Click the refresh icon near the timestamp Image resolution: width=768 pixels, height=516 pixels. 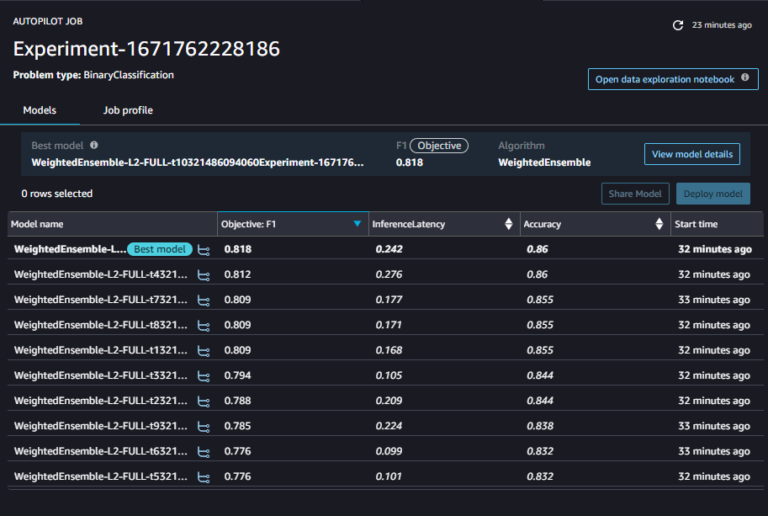pyautogui.click(x=678, y=25)
